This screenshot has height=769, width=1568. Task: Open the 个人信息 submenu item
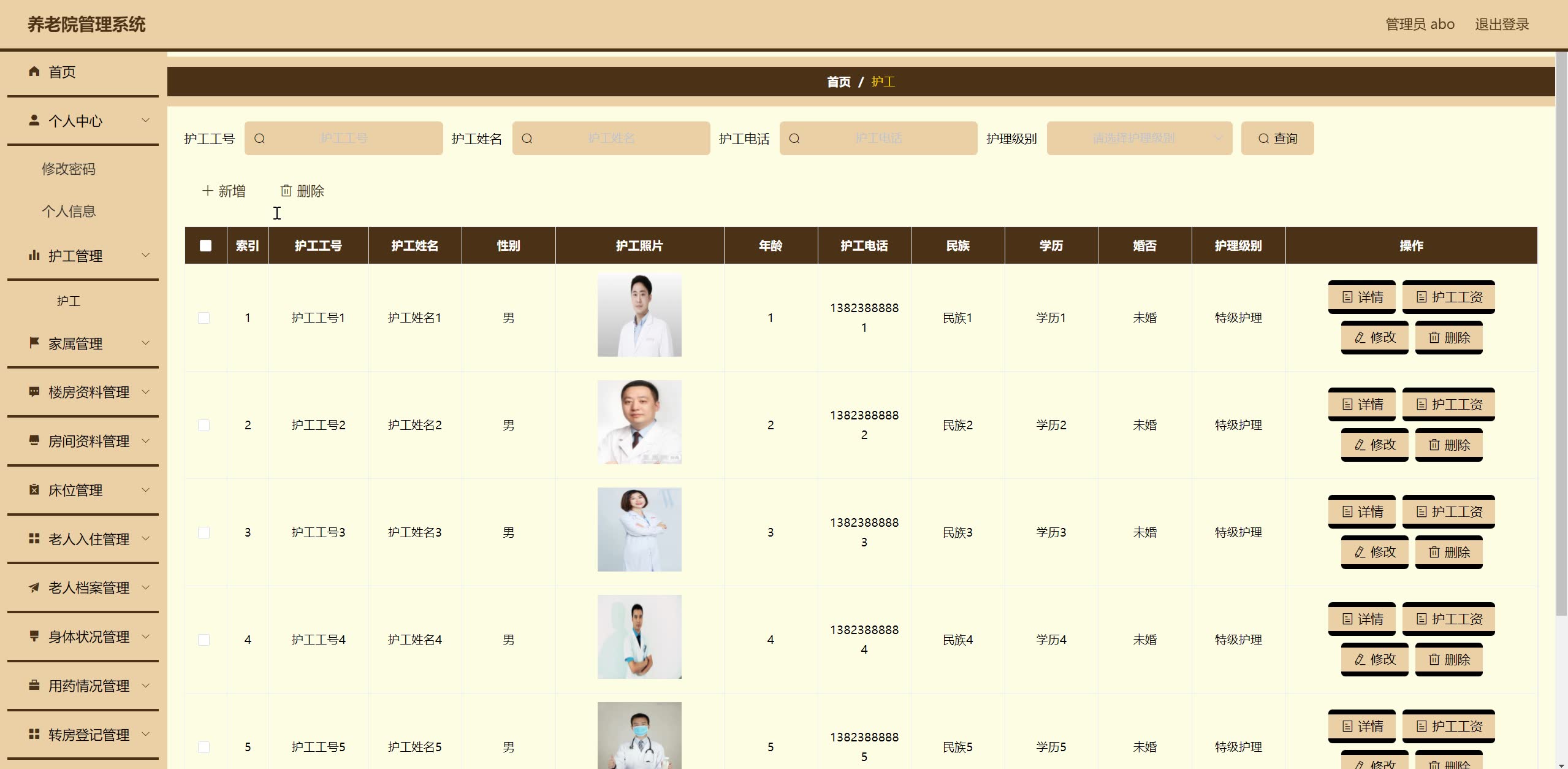69,211
